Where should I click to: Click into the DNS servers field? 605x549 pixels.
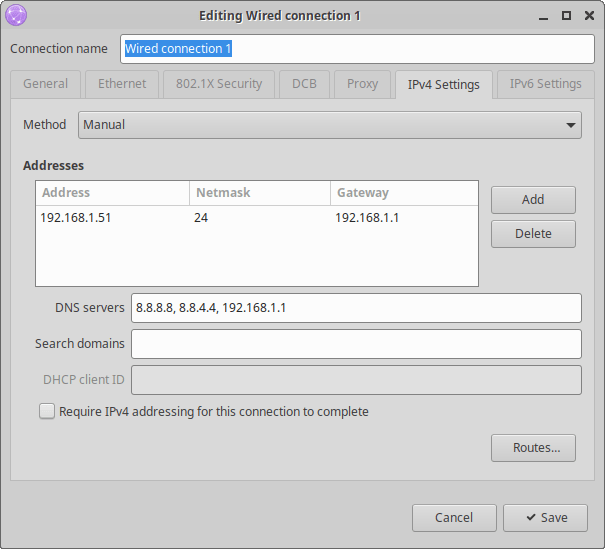356,308
